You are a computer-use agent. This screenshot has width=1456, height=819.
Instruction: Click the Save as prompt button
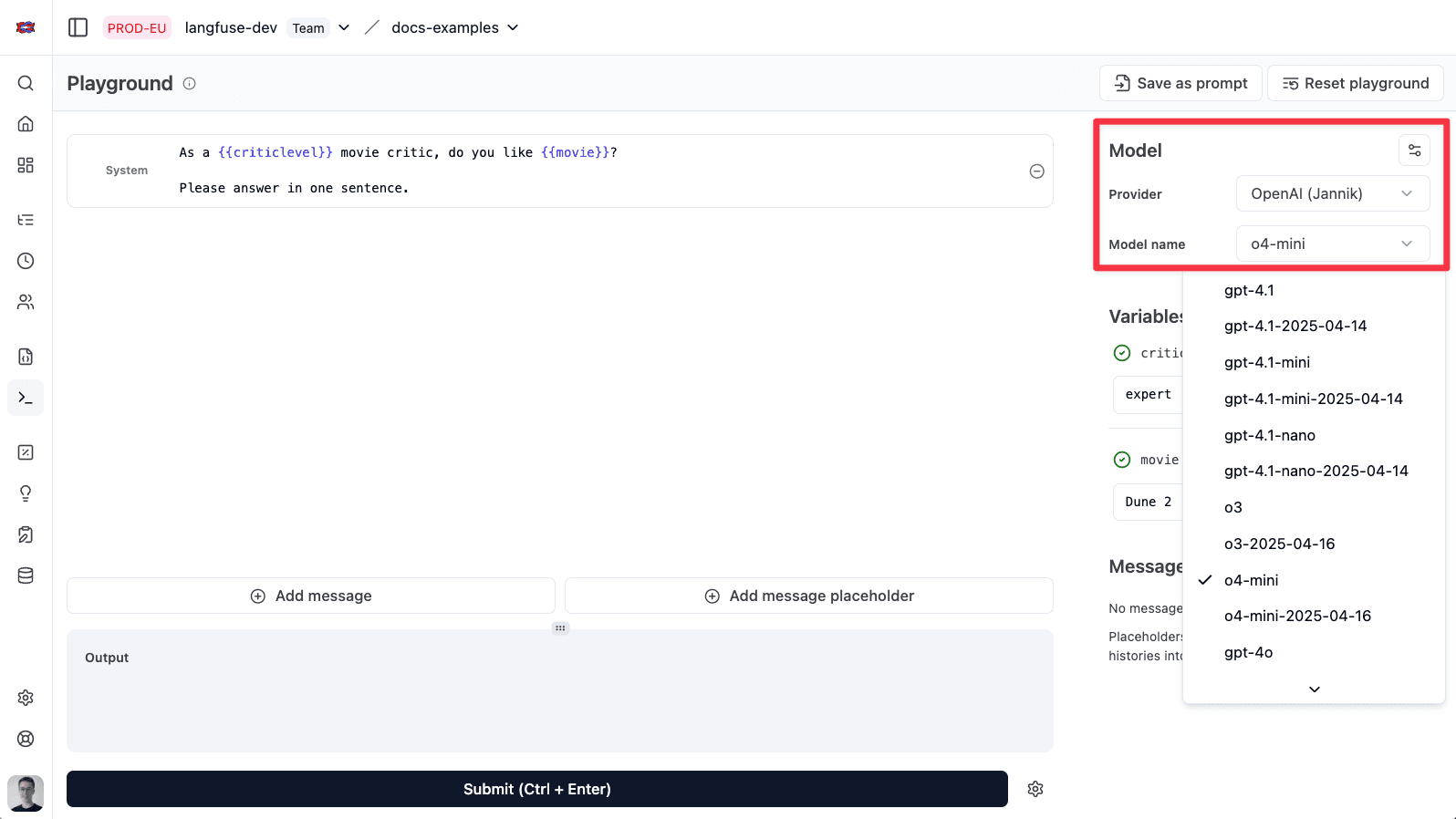(x=1180, y=83)
